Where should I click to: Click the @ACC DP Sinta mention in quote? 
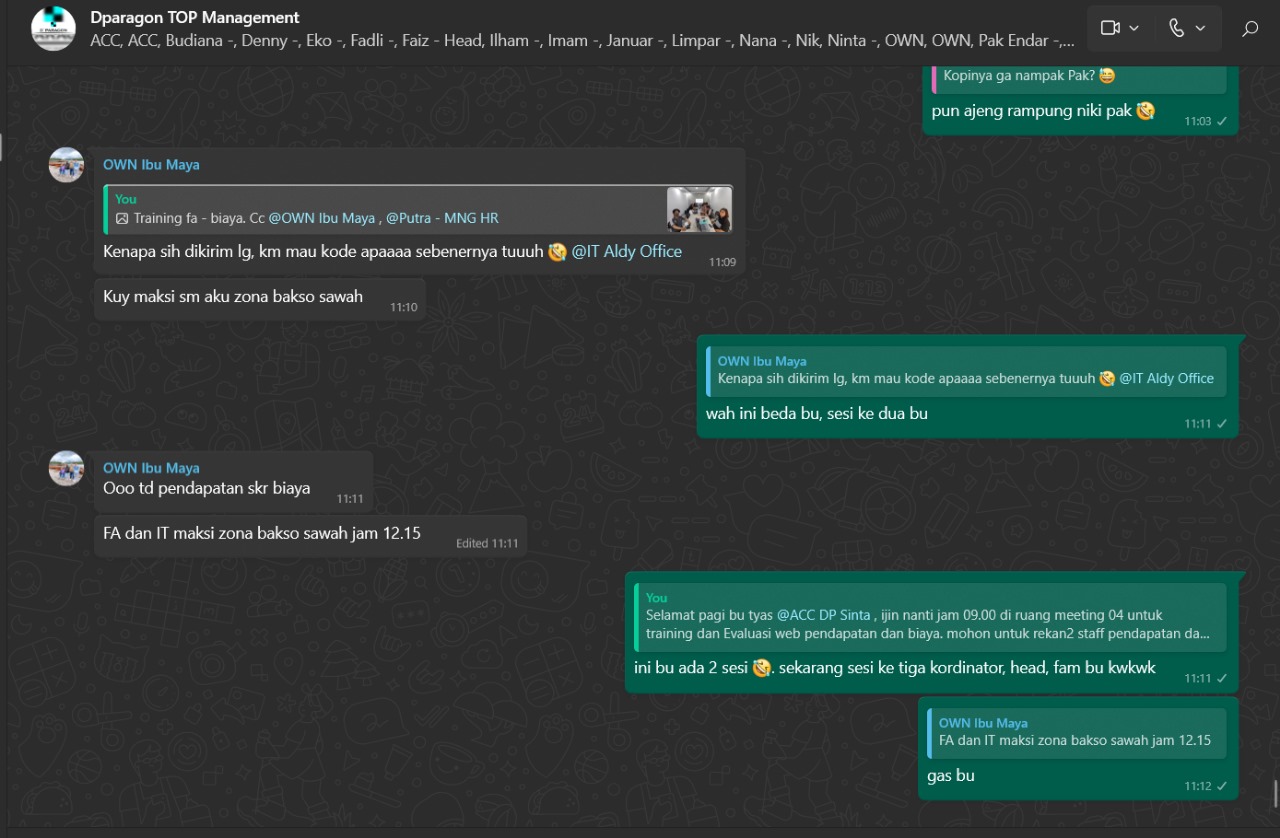point(823,615)
